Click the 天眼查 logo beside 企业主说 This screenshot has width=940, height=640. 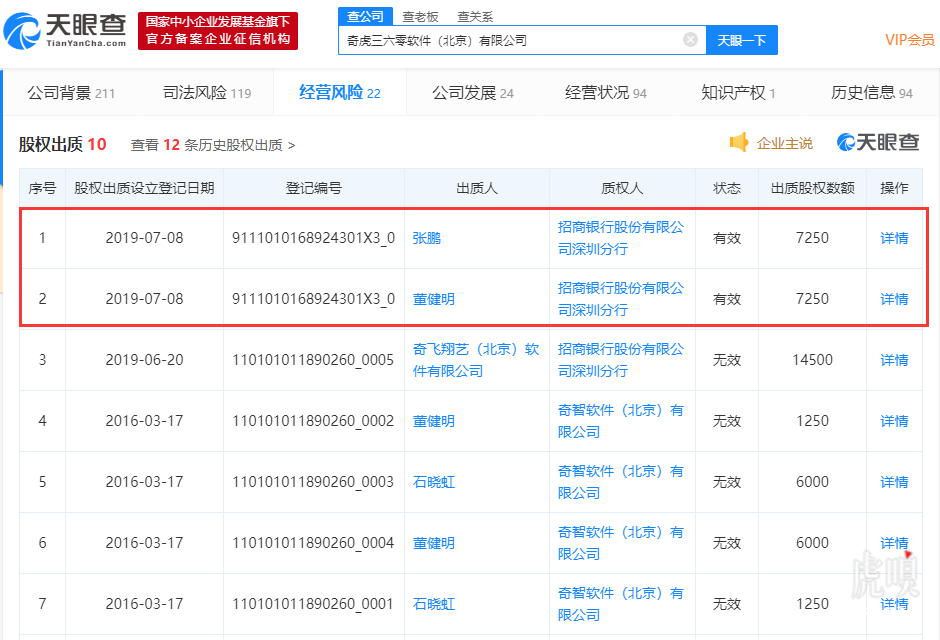click(878, 143)
